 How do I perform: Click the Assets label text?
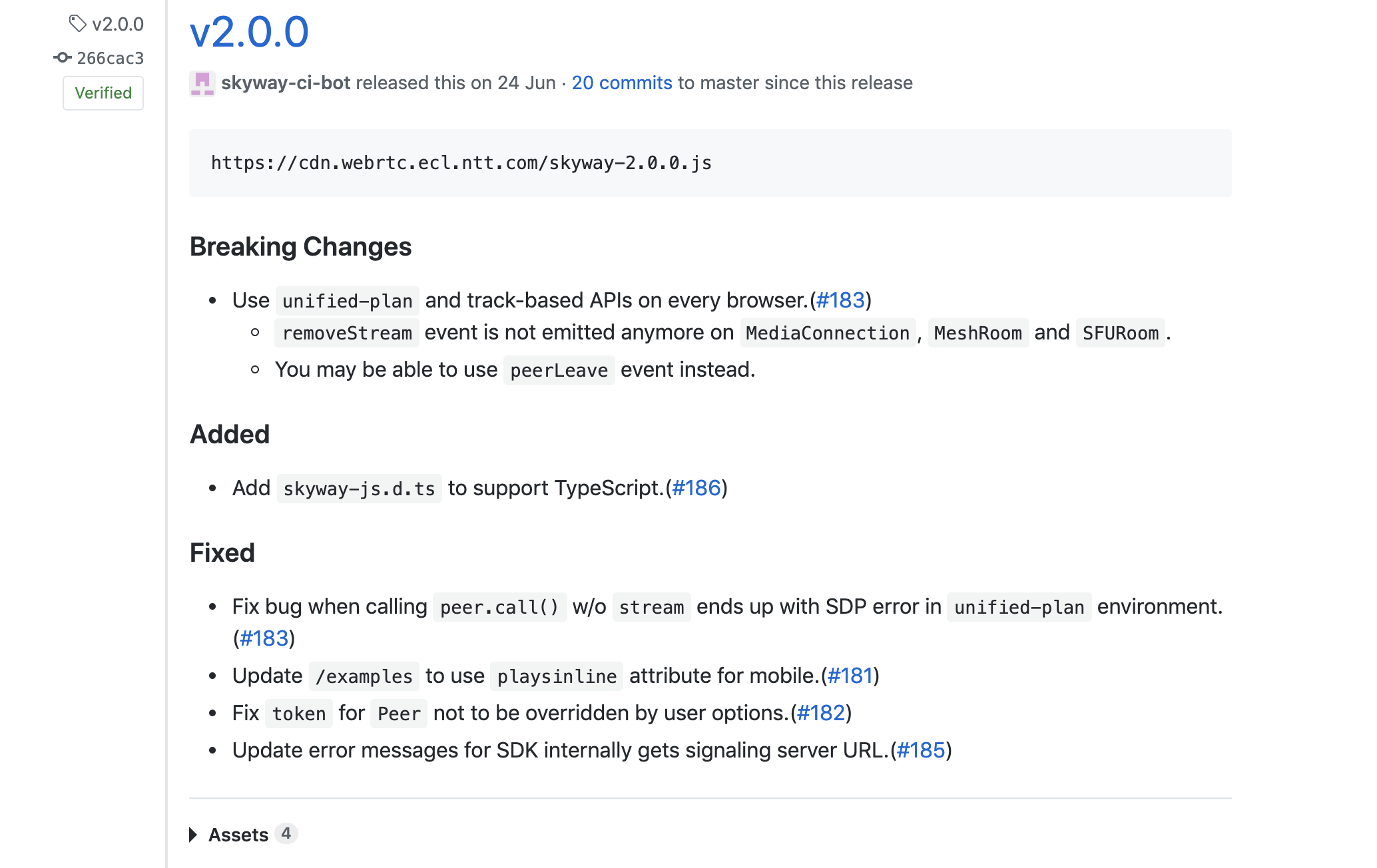point(238,835)
